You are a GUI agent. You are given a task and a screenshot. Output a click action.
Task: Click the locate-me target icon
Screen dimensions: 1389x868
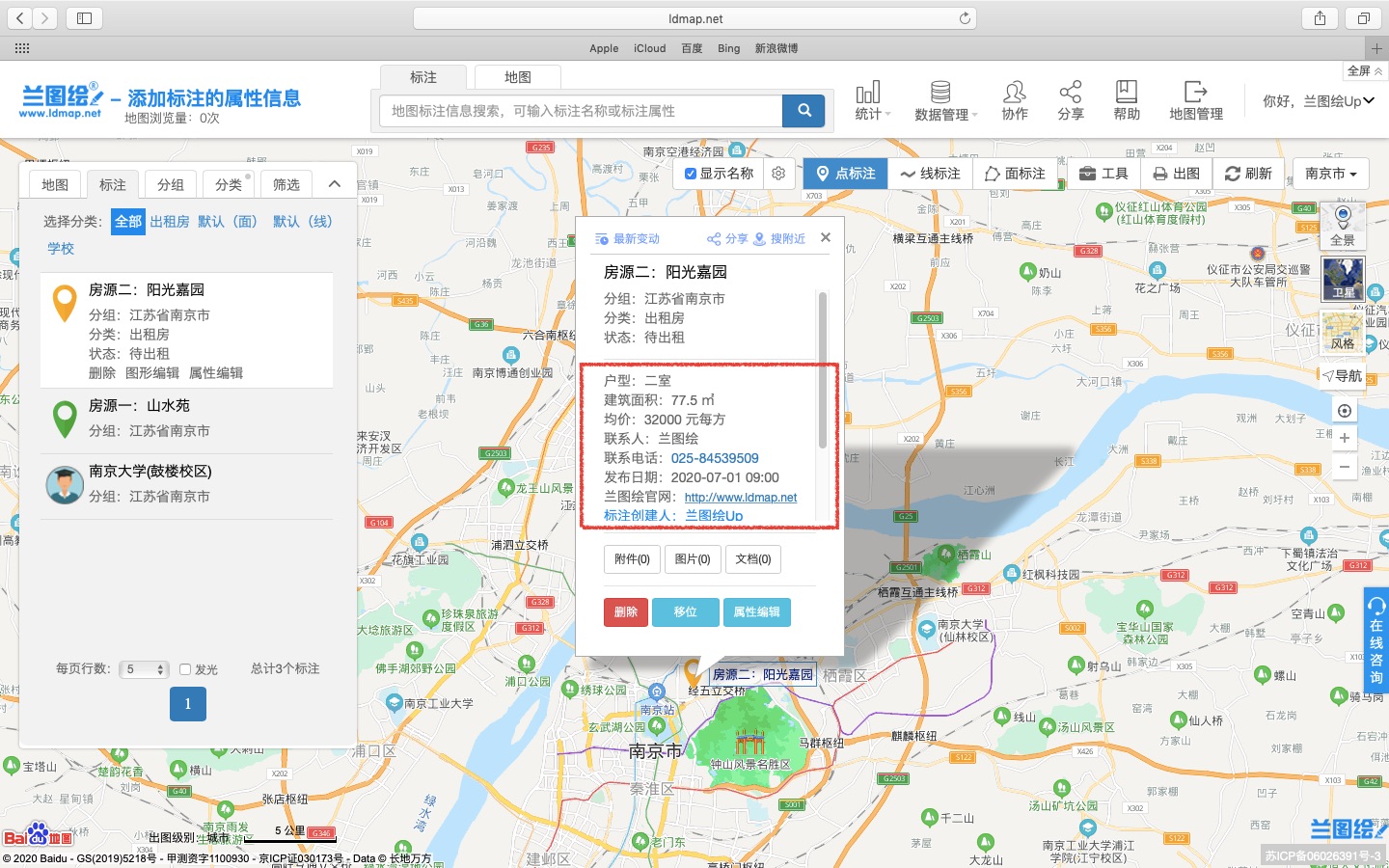click(x=1344, y=411)
